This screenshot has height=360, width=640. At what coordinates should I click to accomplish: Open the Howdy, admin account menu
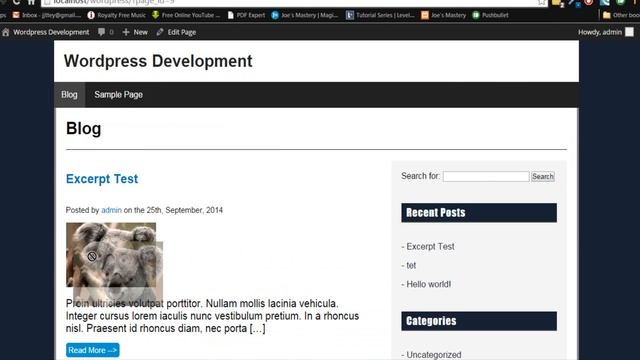point(606,32)
